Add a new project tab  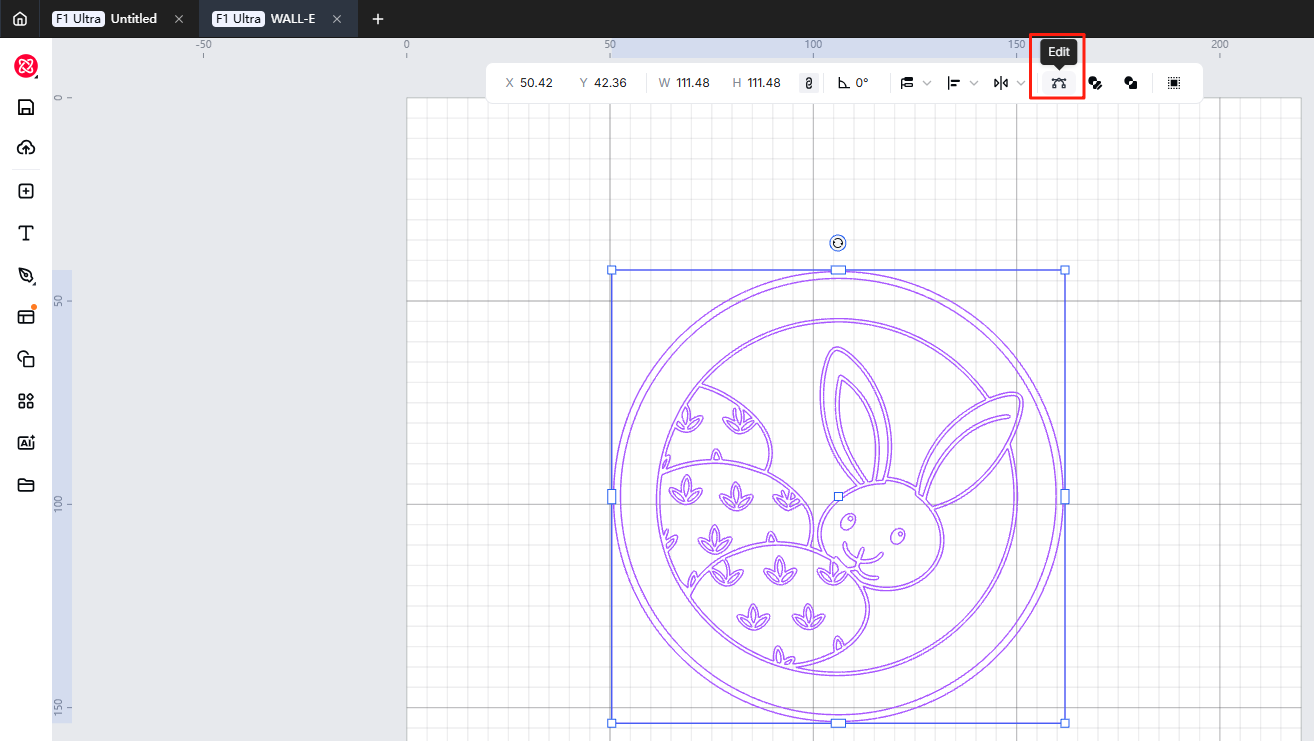tap(378, 19)
